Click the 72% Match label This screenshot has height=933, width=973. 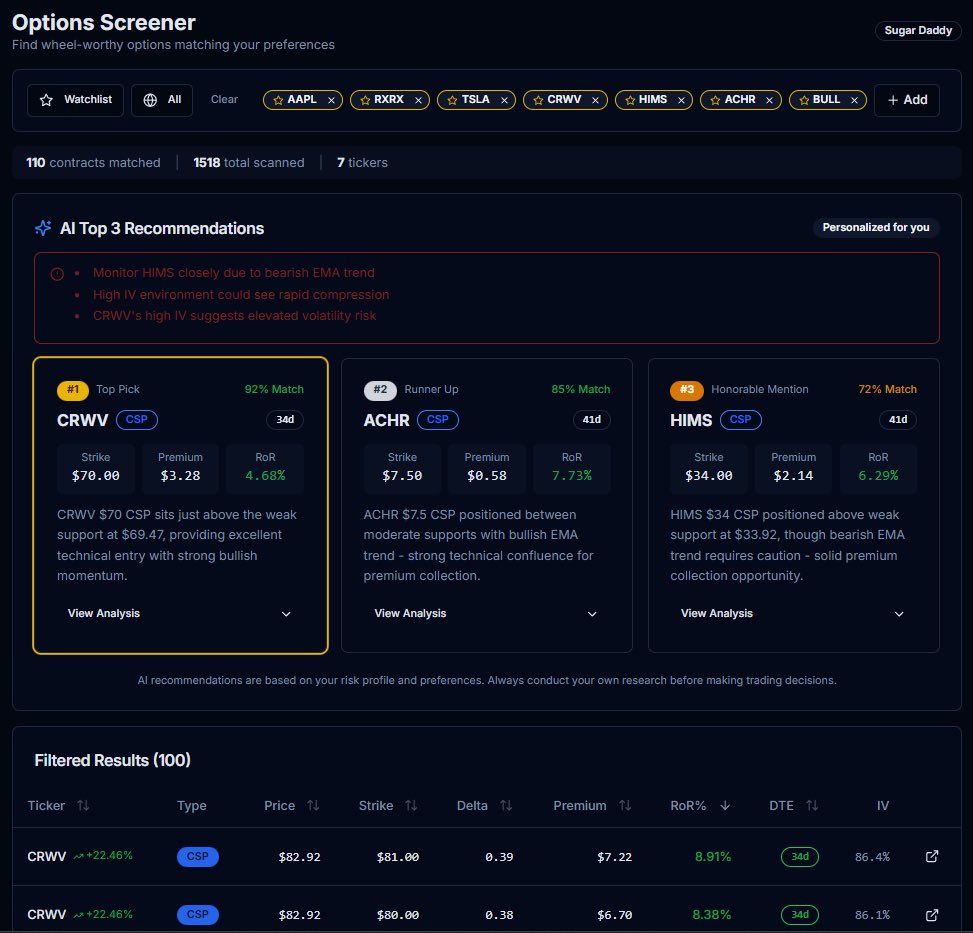(x=887, y=390)
